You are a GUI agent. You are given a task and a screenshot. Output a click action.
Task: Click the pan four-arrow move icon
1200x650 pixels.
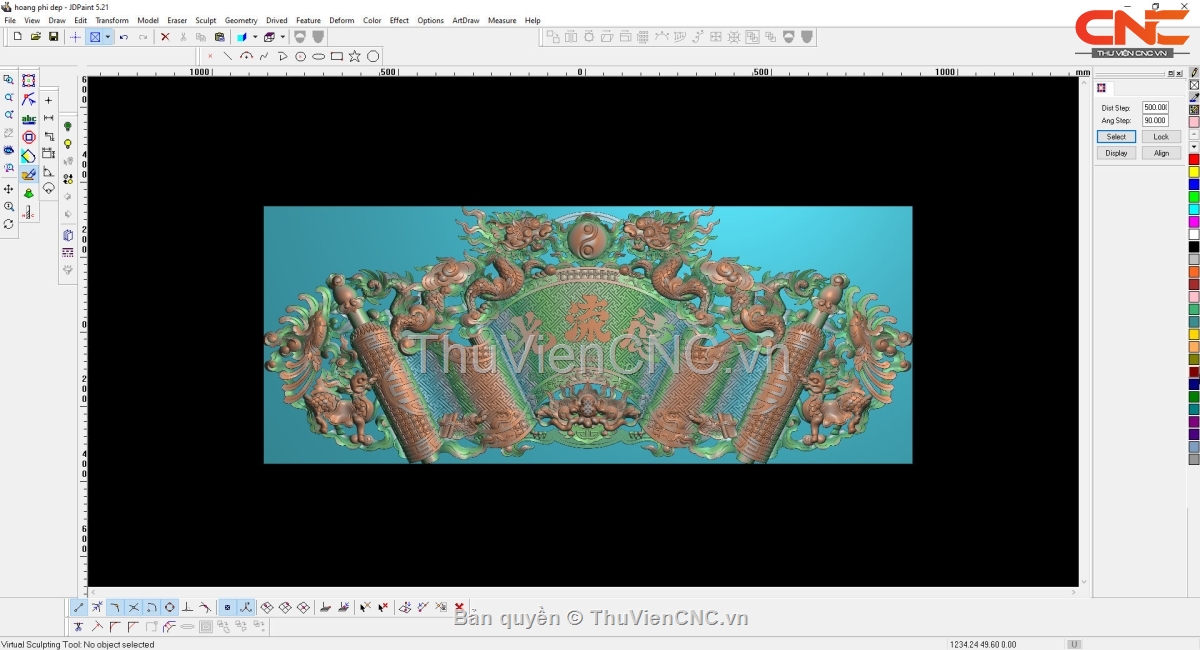(x=9, y=189)
